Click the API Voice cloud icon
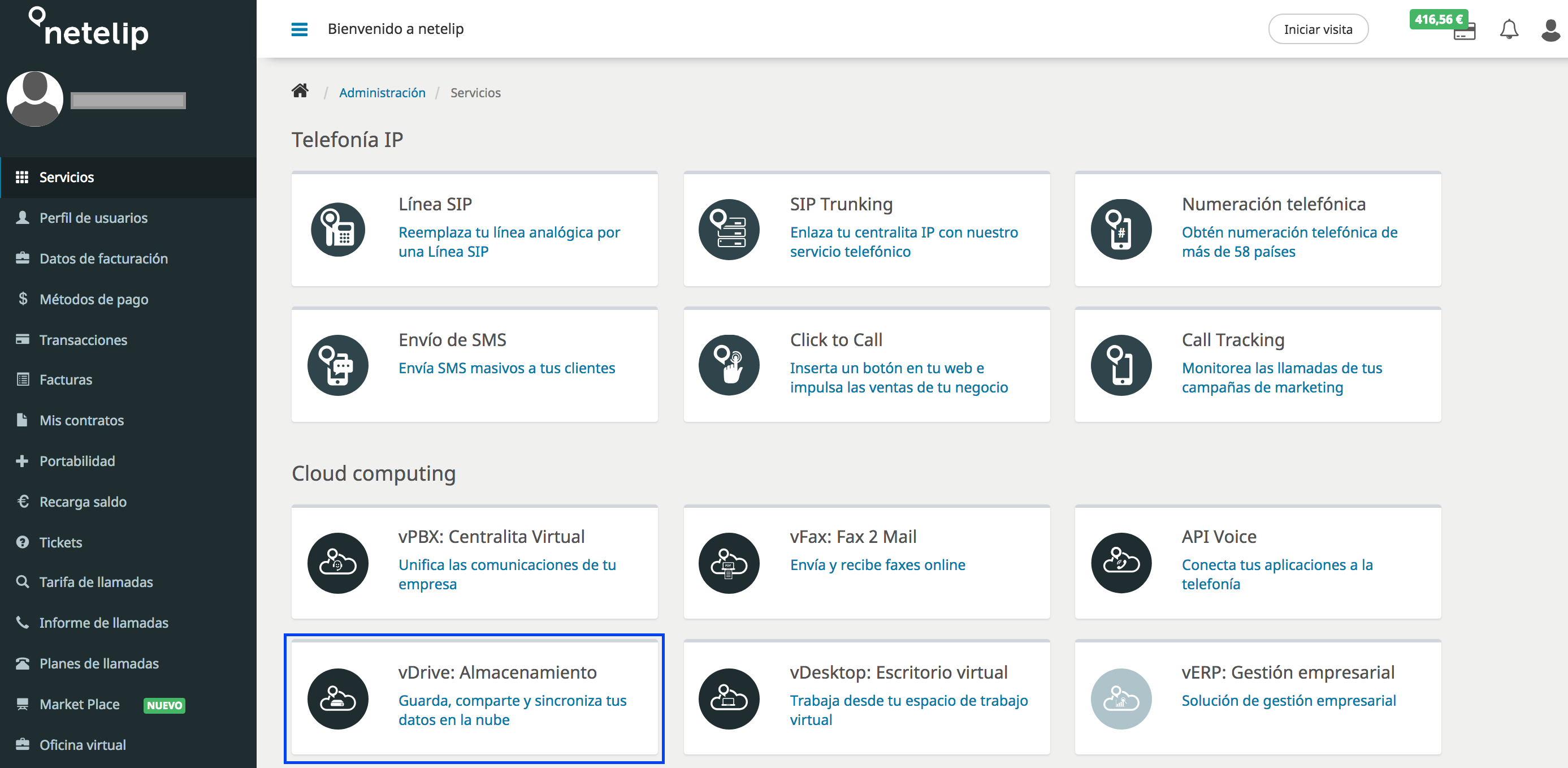 1121,563
